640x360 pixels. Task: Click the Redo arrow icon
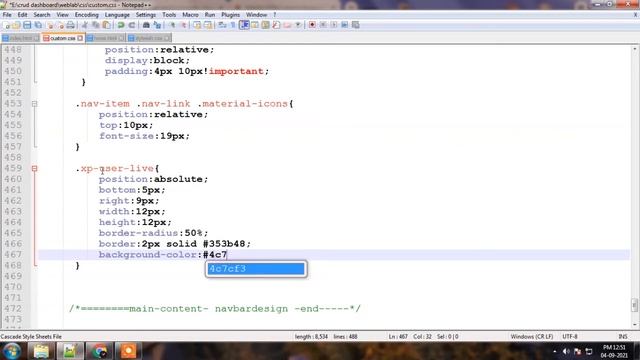pos(131,25)
